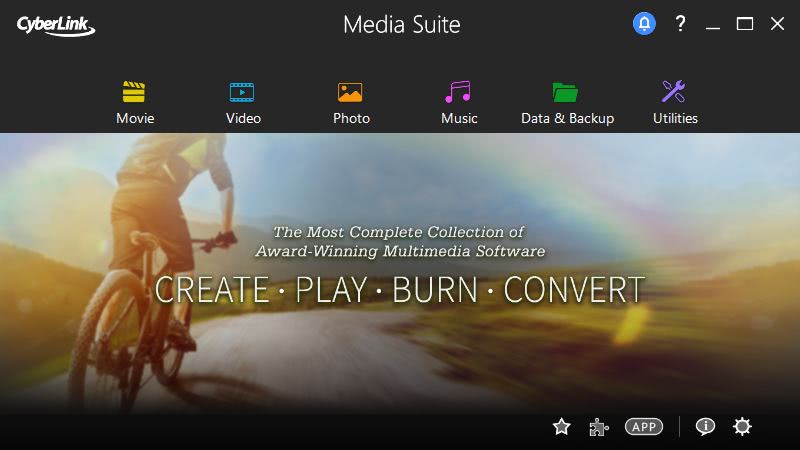Click the blue notification bell icon
The width and height of the screenshot is (800, 450).
pos(644,23)
